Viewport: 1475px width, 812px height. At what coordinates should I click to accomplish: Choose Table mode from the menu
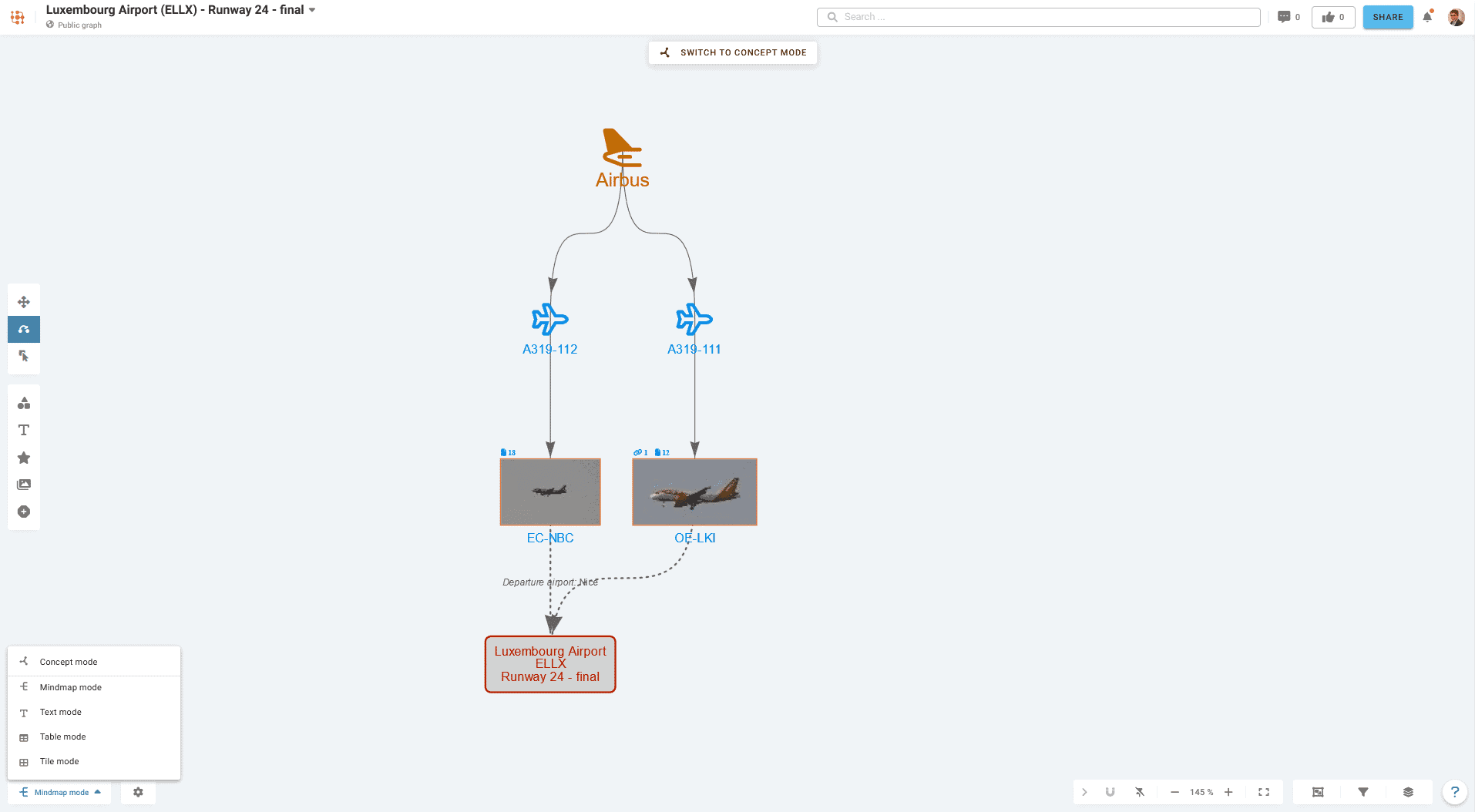pyautogui.click(x=94, y=737)
